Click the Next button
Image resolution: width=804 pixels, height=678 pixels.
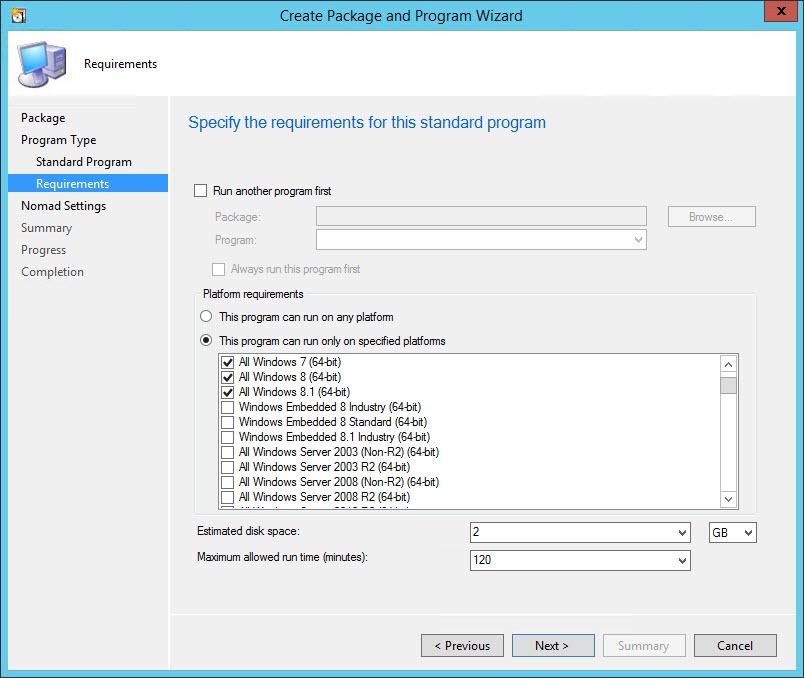(552, 646)
